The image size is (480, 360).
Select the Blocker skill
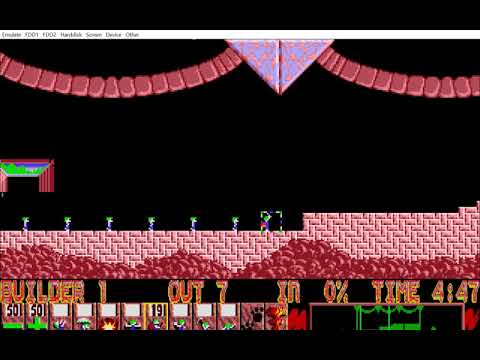(133, 316)
